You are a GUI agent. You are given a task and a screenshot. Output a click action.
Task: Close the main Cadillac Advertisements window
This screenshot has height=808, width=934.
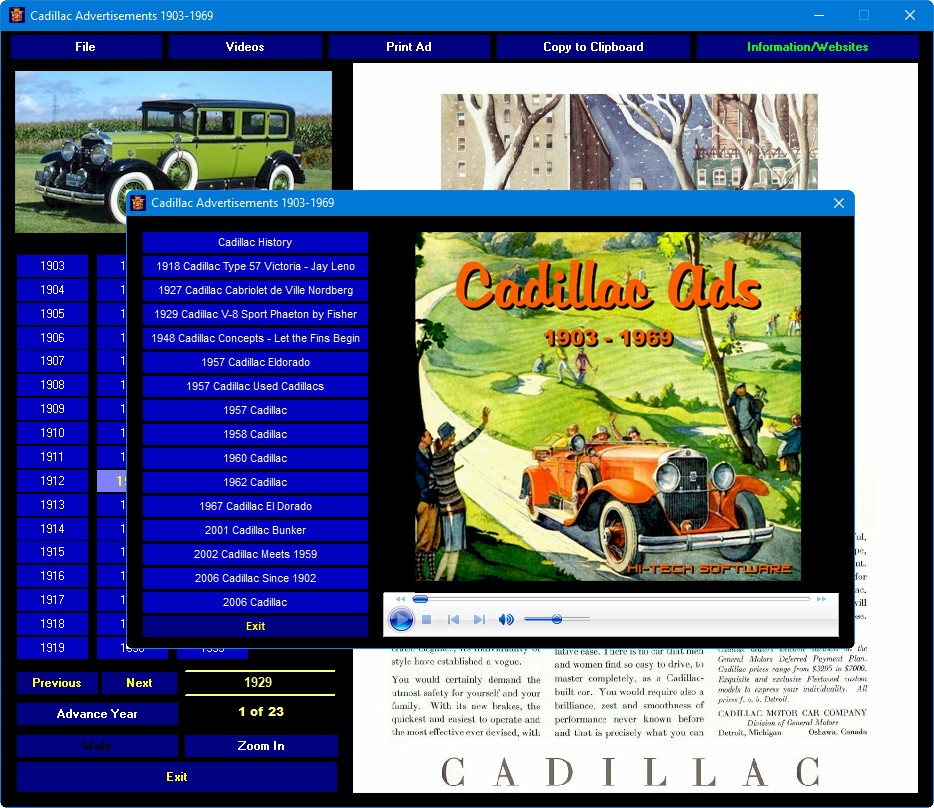[910, 15]
